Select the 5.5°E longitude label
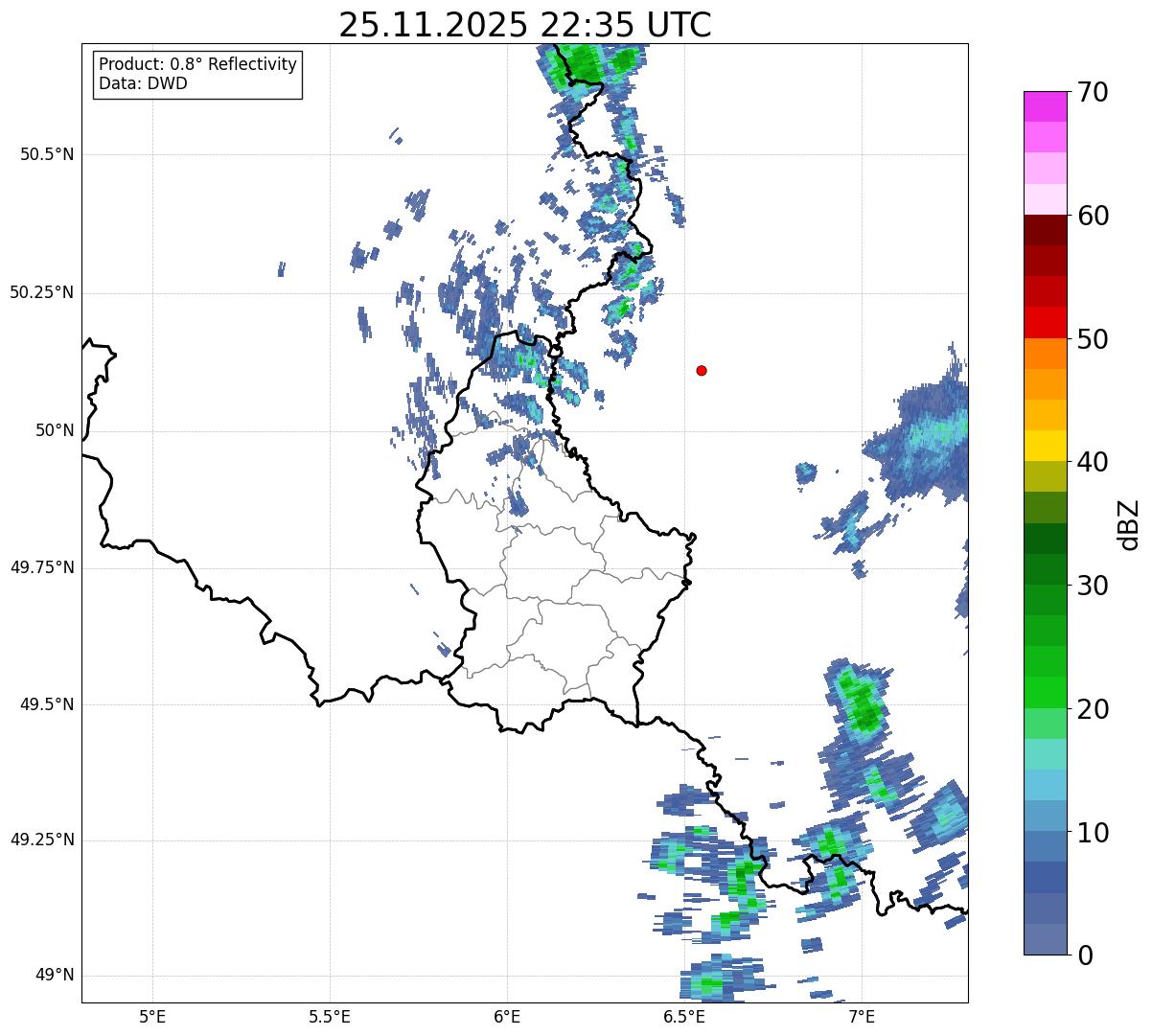 (330, 1017)
